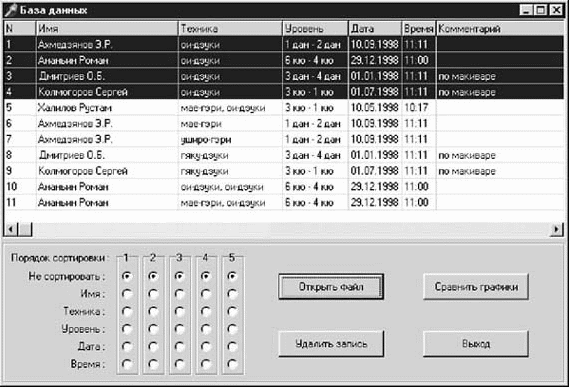The image size is (570, 388).
Task: Click the 'Имя' column header
Action: tap(107, 28)
